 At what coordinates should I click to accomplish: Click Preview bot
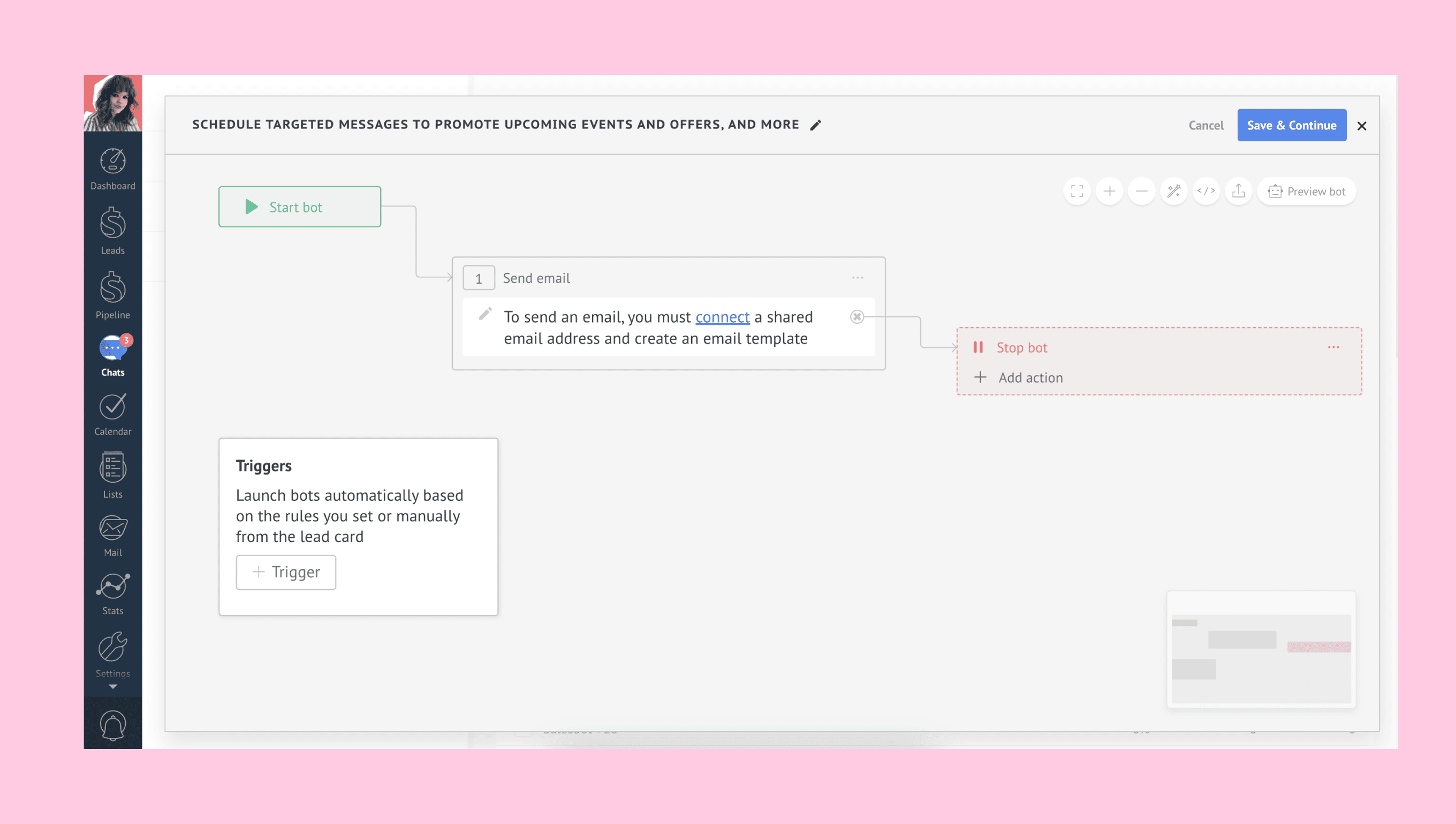[x=1307, y=192]
